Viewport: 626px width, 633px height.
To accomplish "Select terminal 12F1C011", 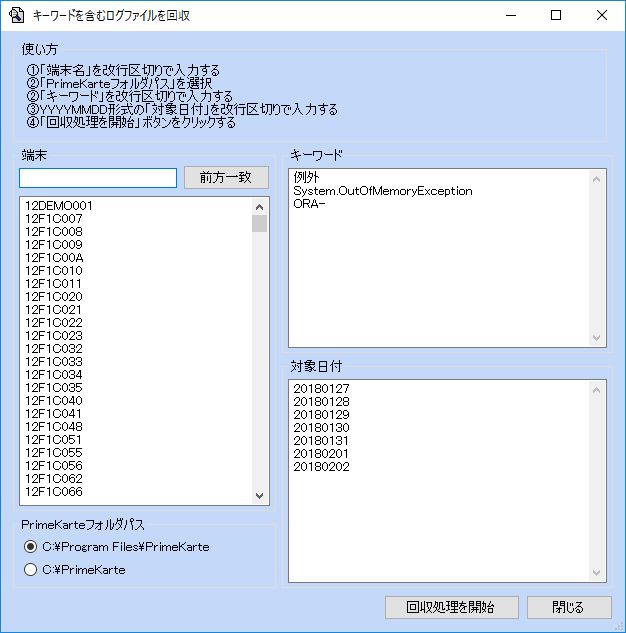I will pyautogui.click(x=53, y=284).
